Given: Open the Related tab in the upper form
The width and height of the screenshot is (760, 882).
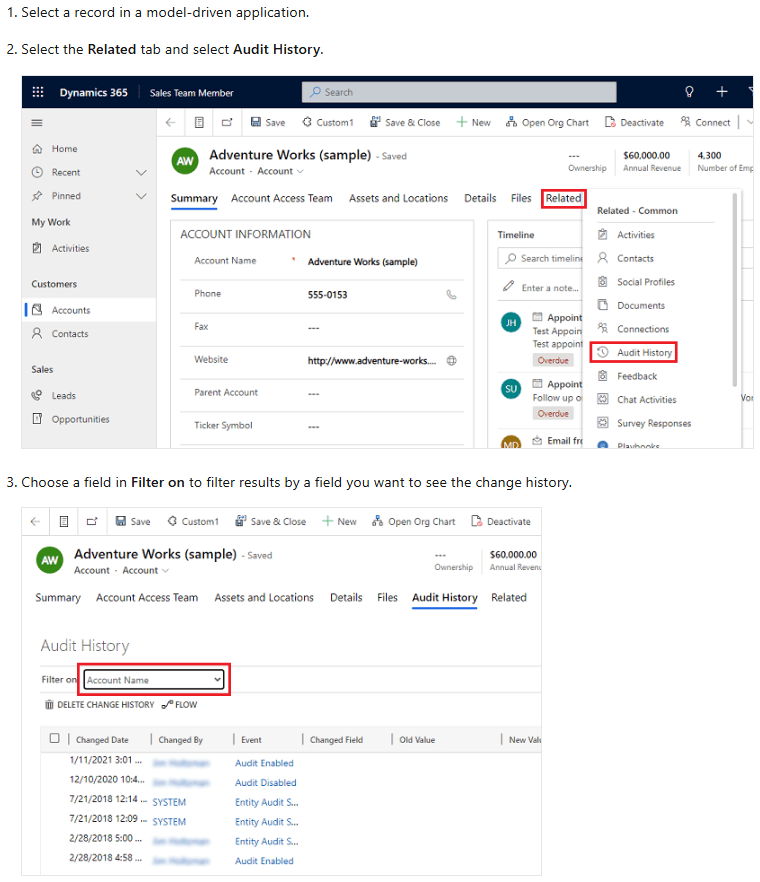Looking at the screenshot, I should 563,198.
